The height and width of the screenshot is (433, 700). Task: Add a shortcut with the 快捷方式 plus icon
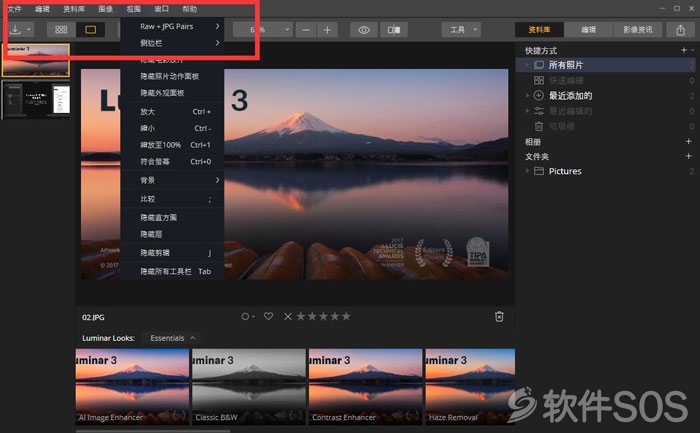pos(684,50)
